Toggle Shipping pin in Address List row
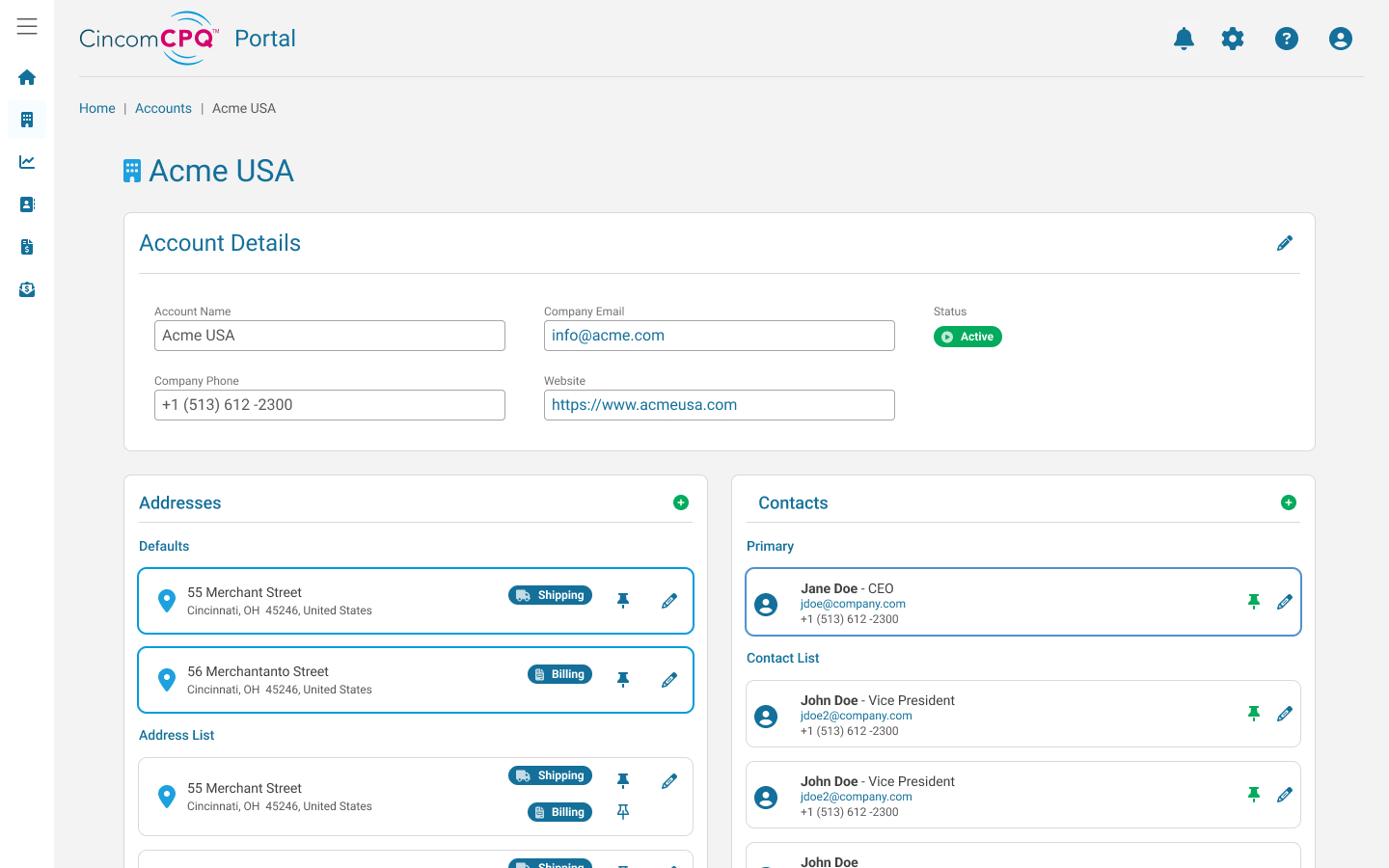 coord(623,780)
